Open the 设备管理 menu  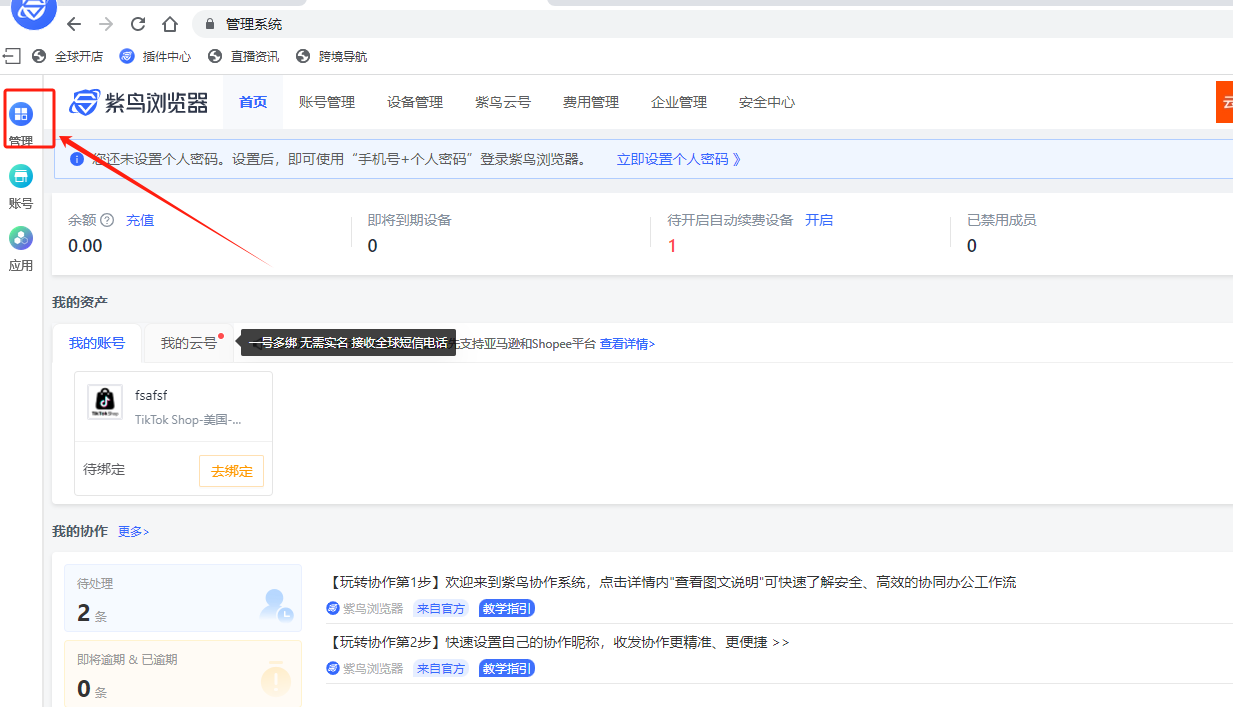pyautogui.click(x=415, y=102)
